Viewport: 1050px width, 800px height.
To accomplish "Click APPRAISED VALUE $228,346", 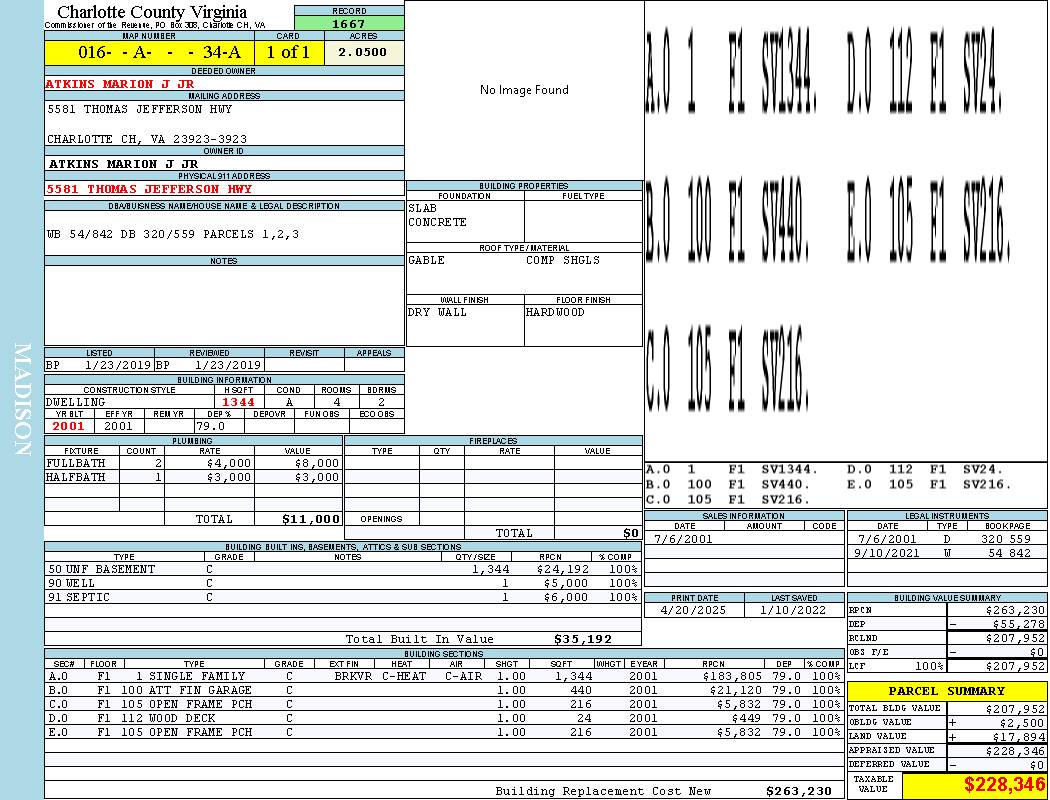I will (1015, 751).
